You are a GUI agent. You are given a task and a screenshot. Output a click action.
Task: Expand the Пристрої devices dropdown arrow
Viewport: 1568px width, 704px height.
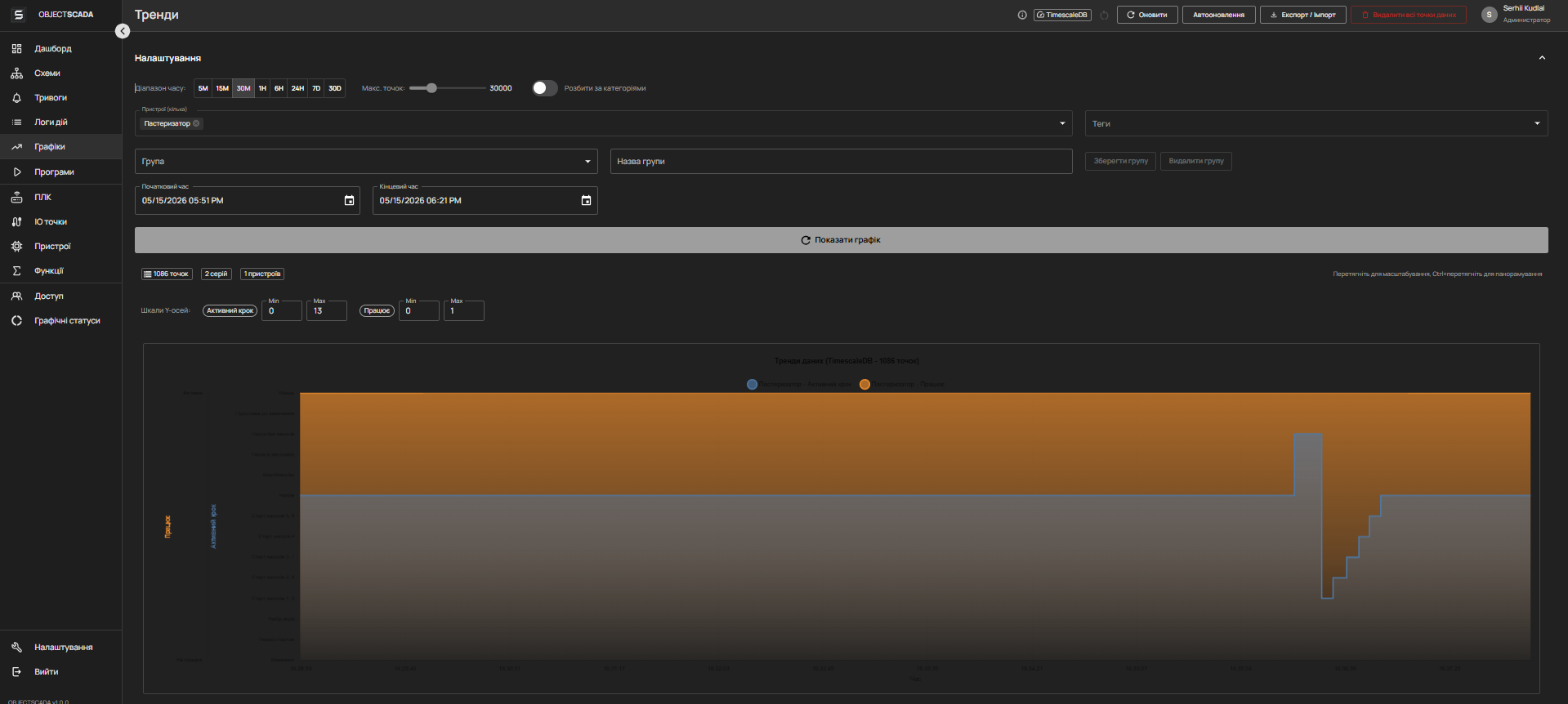coord(1062,123)
